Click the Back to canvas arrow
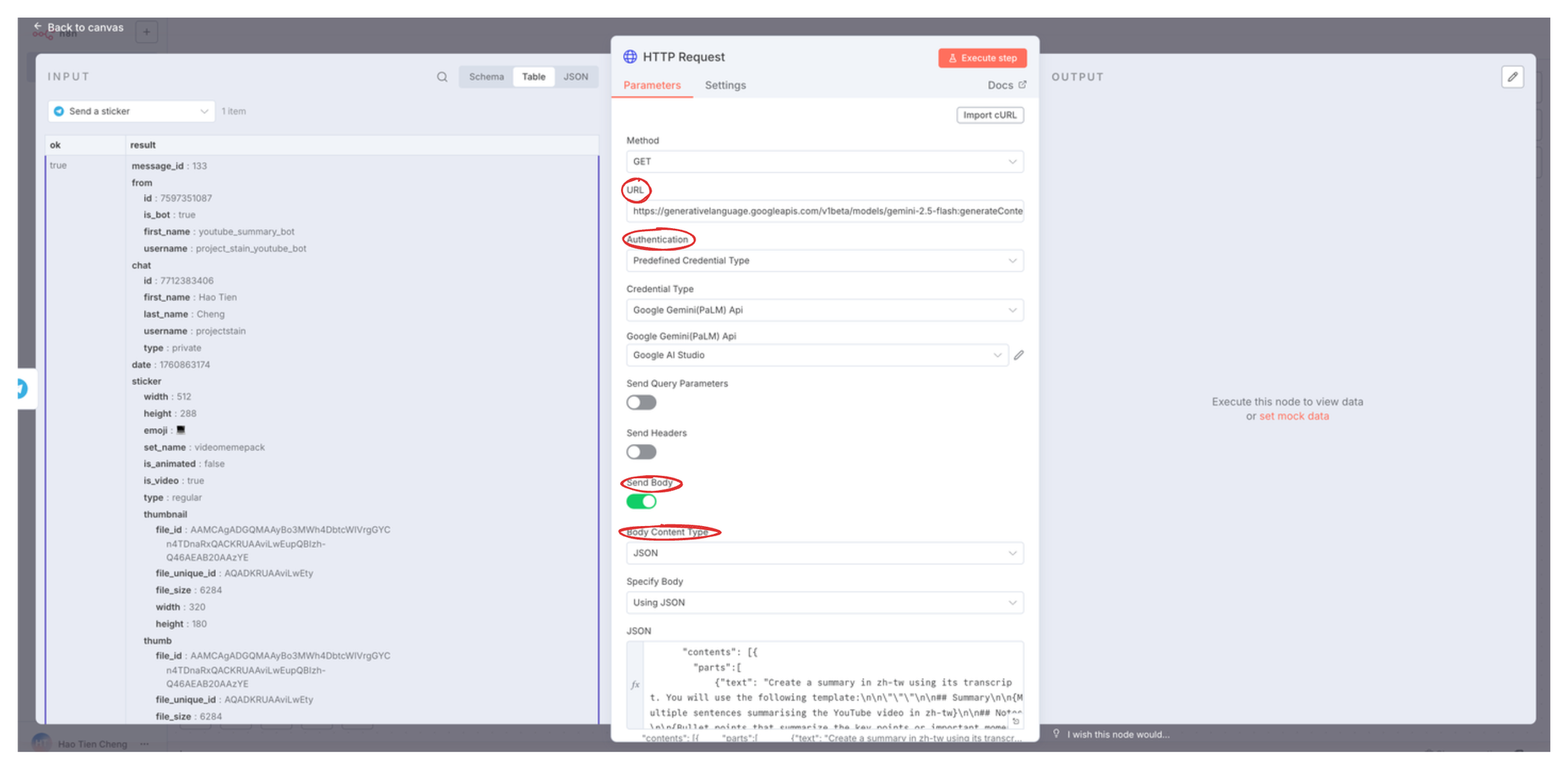 click(x=38, y=27)
